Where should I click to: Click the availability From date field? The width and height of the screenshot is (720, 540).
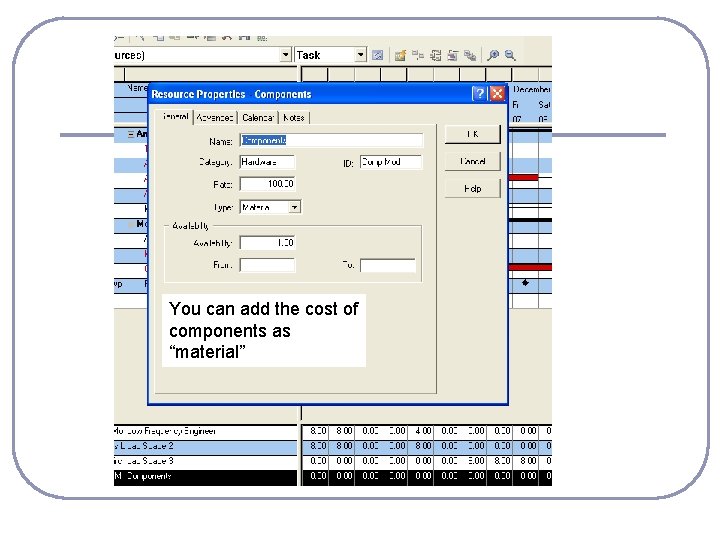pyautogui.click(x=267, y=265)
